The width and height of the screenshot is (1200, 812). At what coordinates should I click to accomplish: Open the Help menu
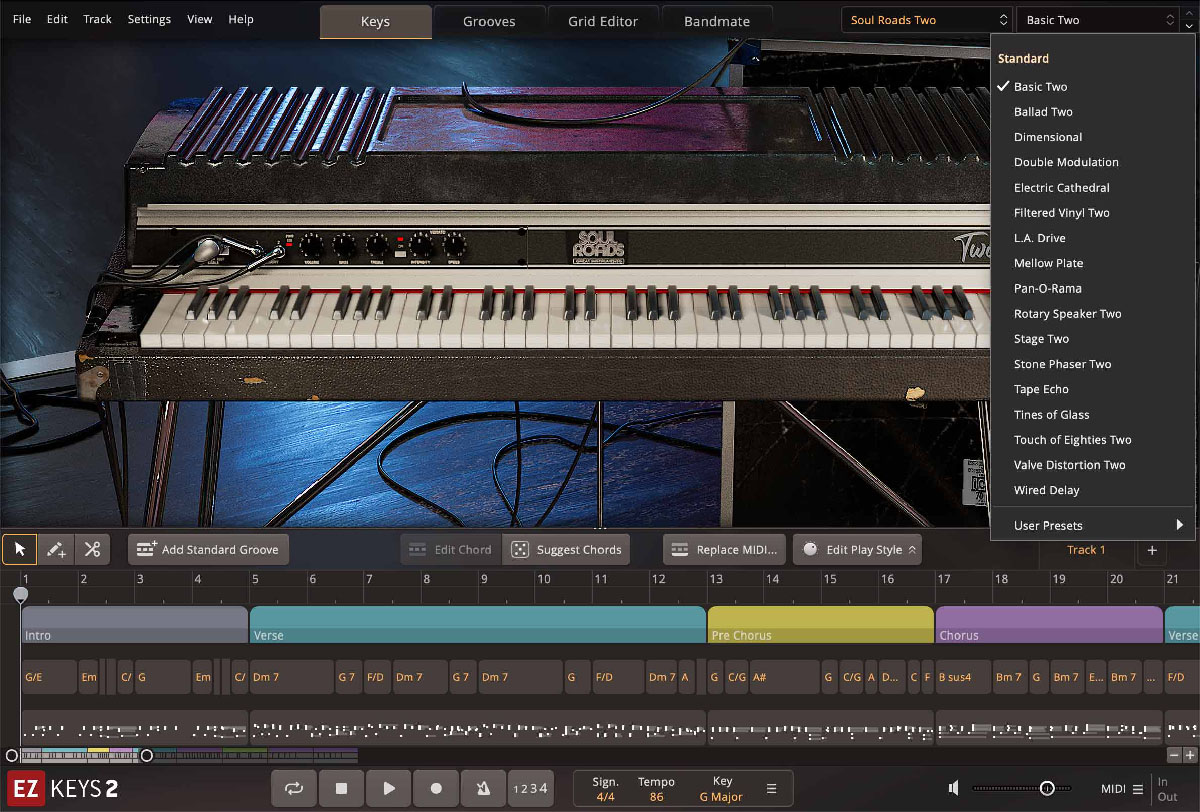coord(241,19)
